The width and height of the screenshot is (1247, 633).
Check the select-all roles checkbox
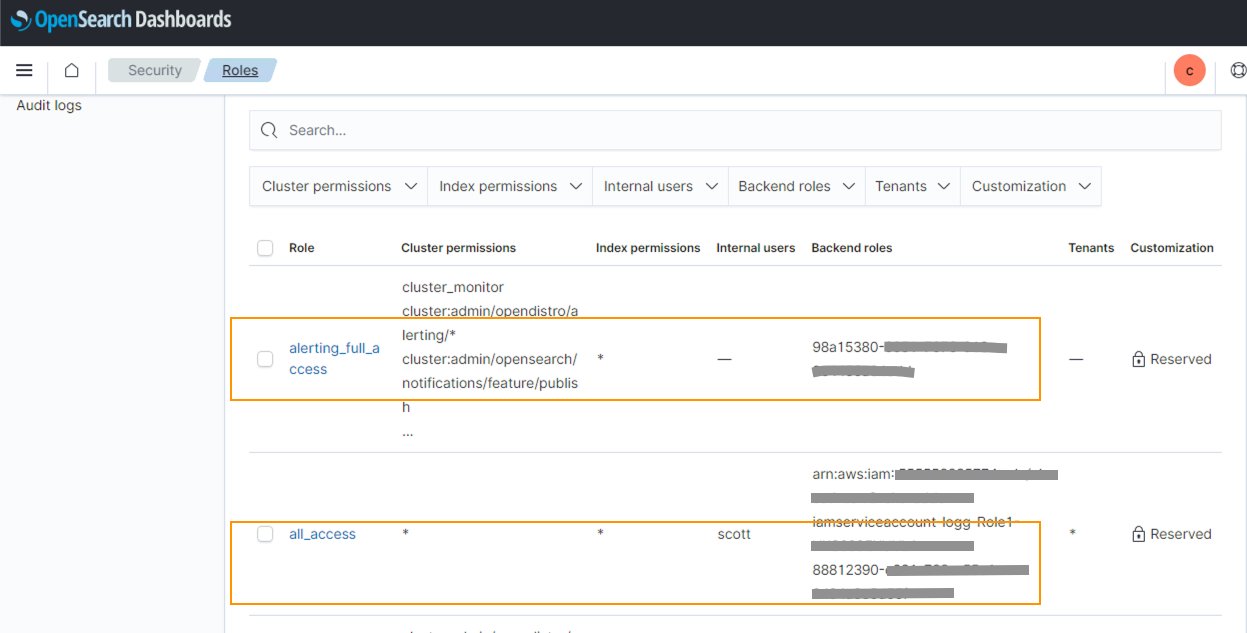click(x=265, y=248)
